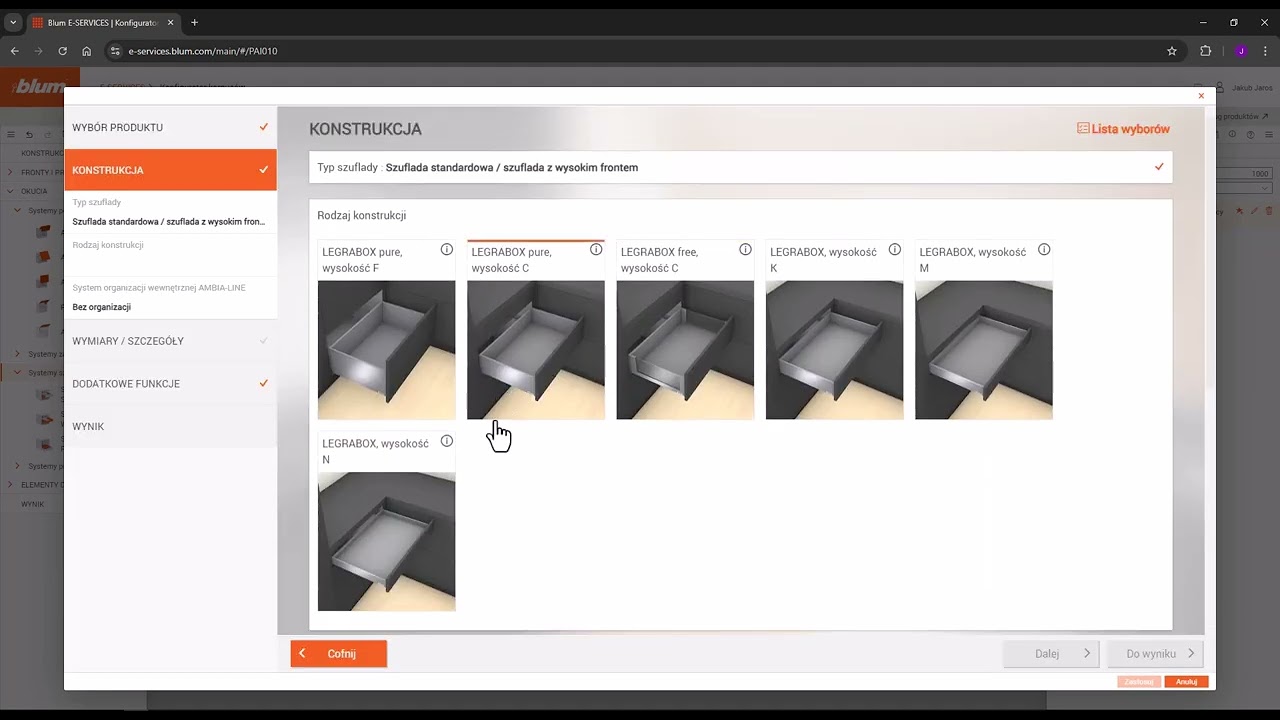
Task: Select 'Szuflada standardowa' drawer type entry in sidebar
Action: point(169,222)
